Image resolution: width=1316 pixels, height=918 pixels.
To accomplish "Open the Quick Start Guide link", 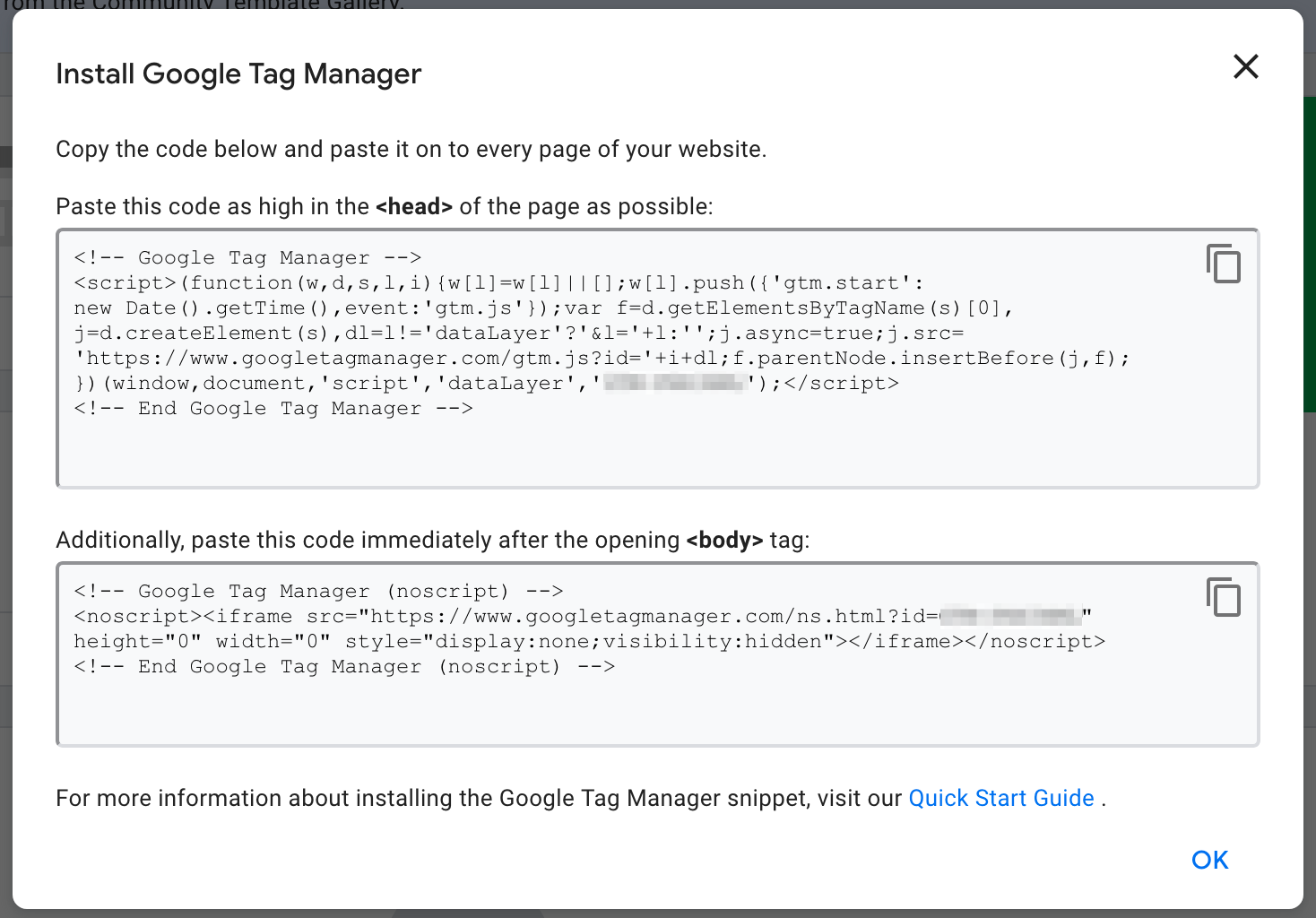I will (x=1001, y=798).
